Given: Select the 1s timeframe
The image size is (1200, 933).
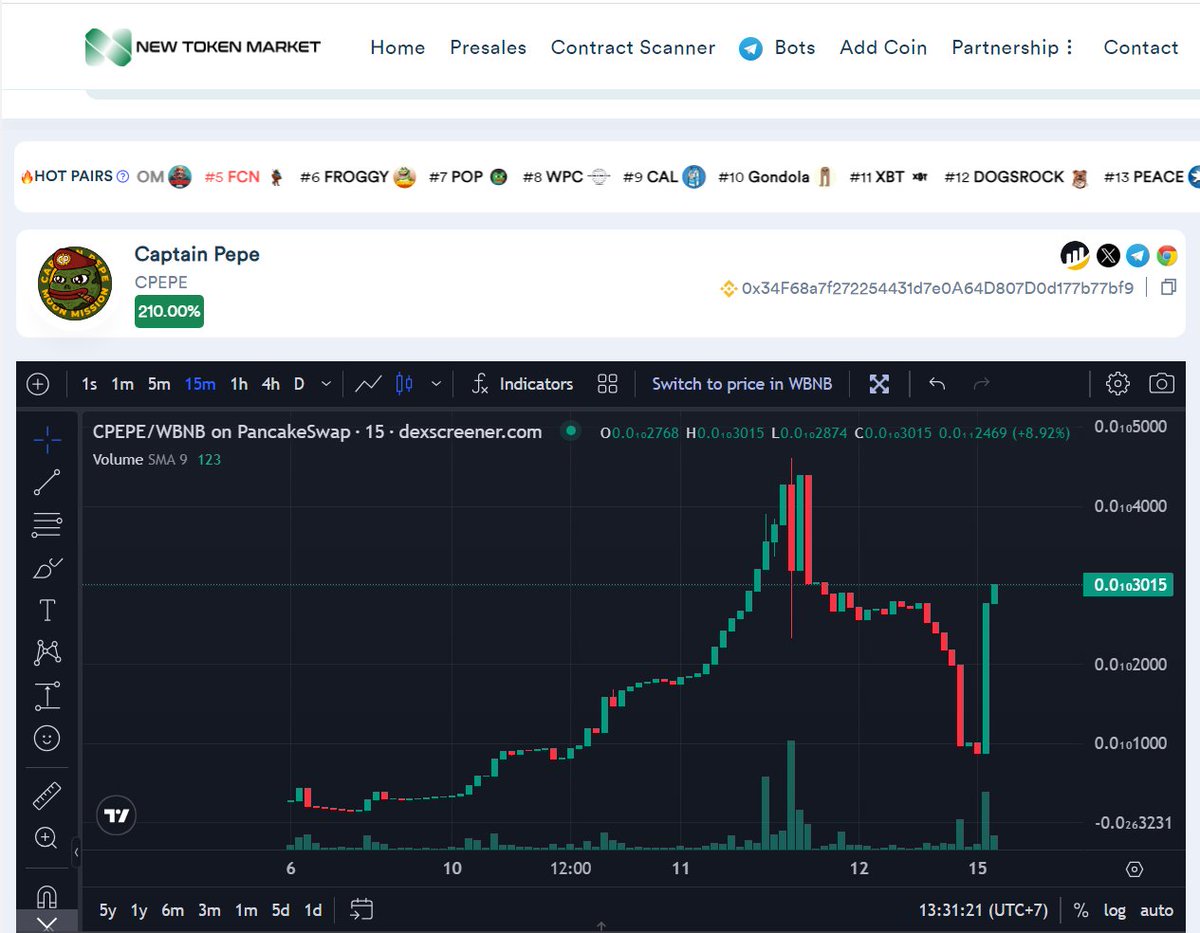Looking at the screenshot, I should point(90,384).
